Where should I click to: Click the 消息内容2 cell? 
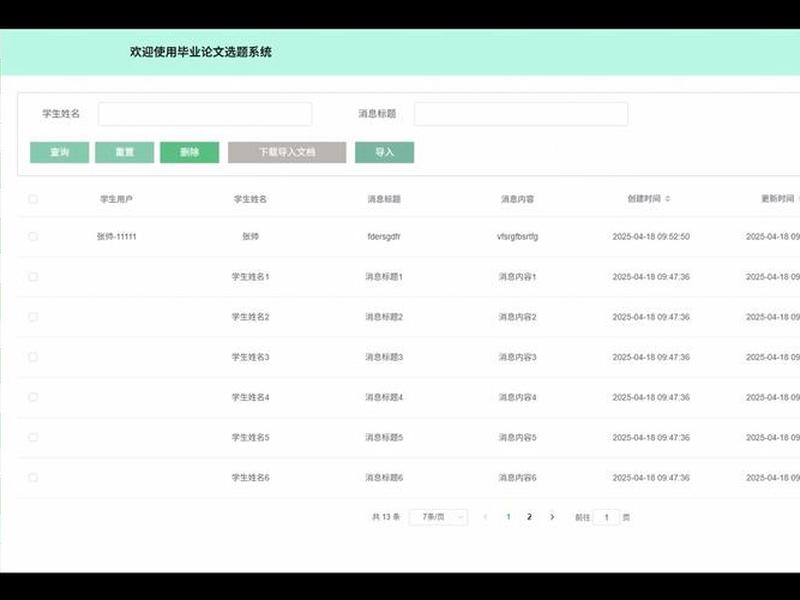point(517,317)
